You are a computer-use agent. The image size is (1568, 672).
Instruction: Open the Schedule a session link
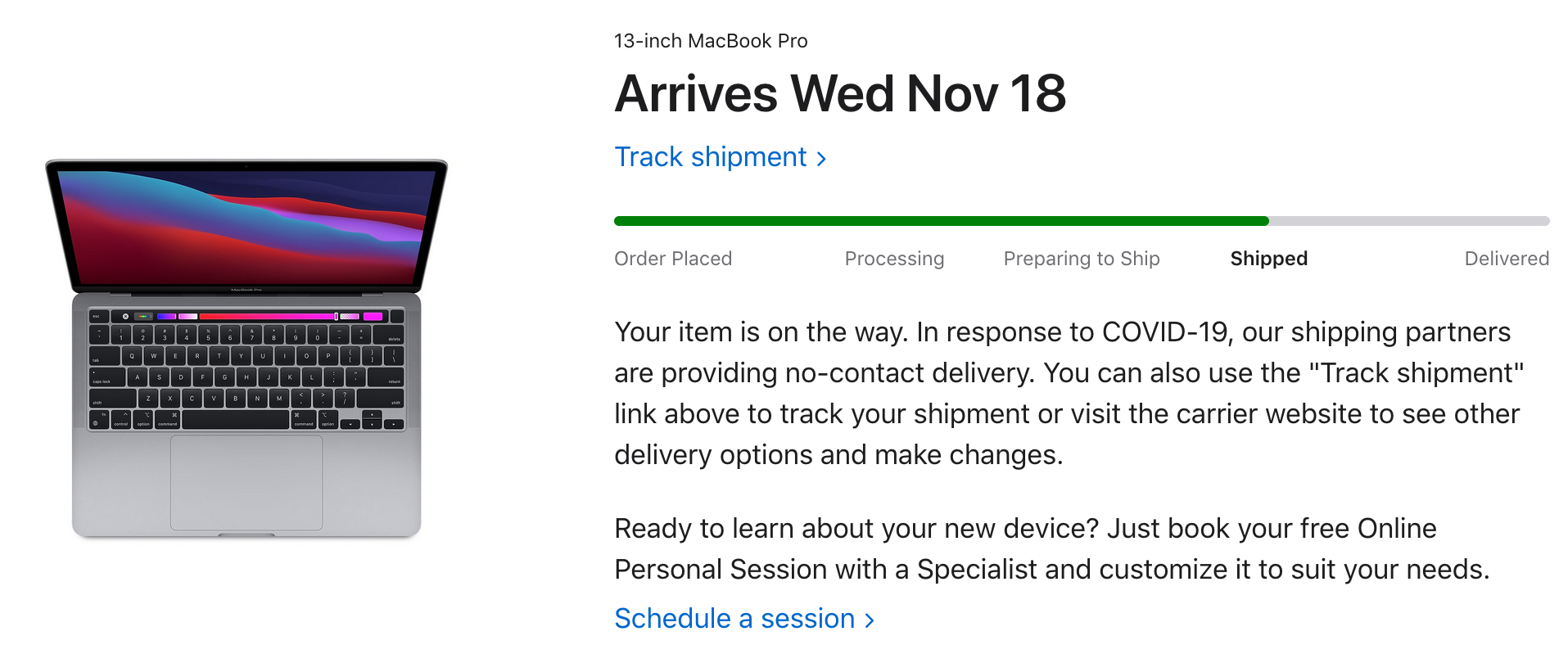click(734, 619)
